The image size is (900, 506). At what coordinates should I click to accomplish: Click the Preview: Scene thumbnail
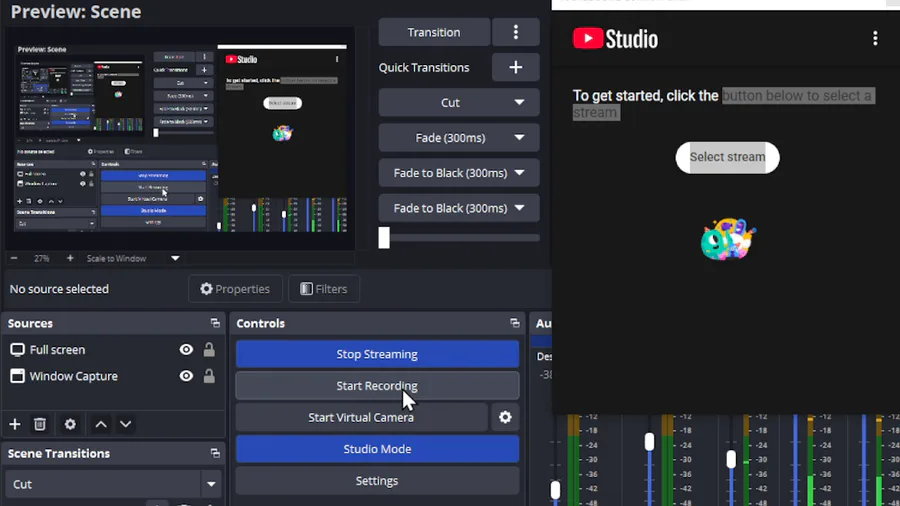(180, 138)
